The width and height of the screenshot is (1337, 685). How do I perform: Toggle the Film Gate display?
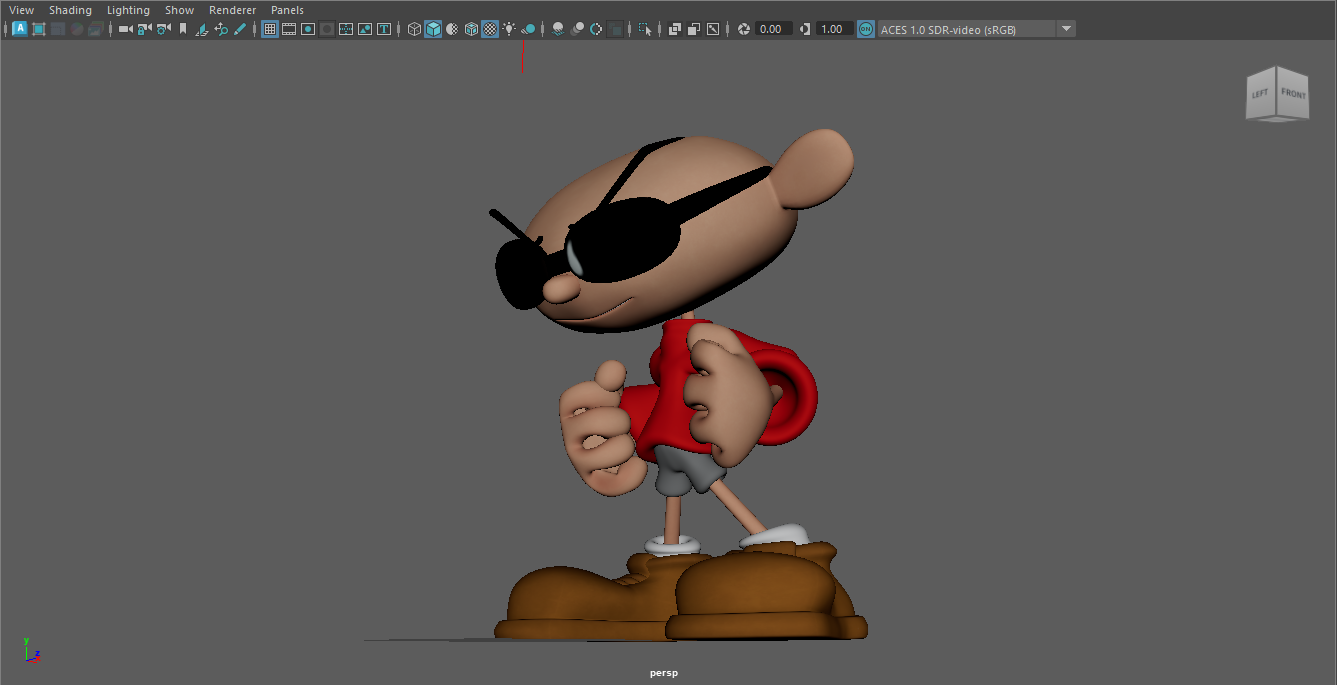[289, 29]
